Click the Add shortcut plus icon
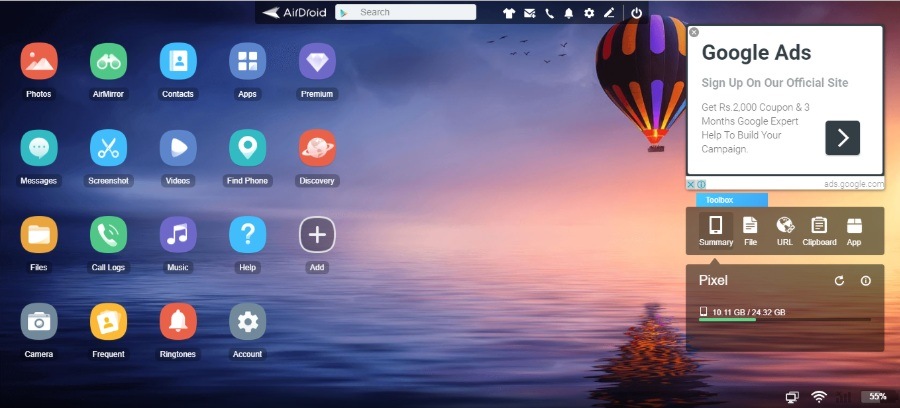The height and width of the screenshot is (408, 900). tap(317, 235)
